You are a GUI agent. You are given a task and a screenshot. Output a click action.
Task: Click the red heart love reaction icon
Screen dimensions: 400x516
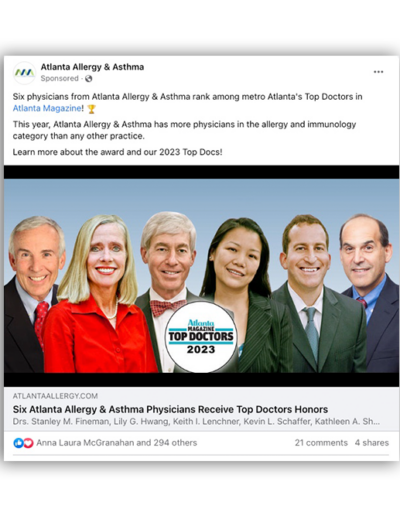28,443
